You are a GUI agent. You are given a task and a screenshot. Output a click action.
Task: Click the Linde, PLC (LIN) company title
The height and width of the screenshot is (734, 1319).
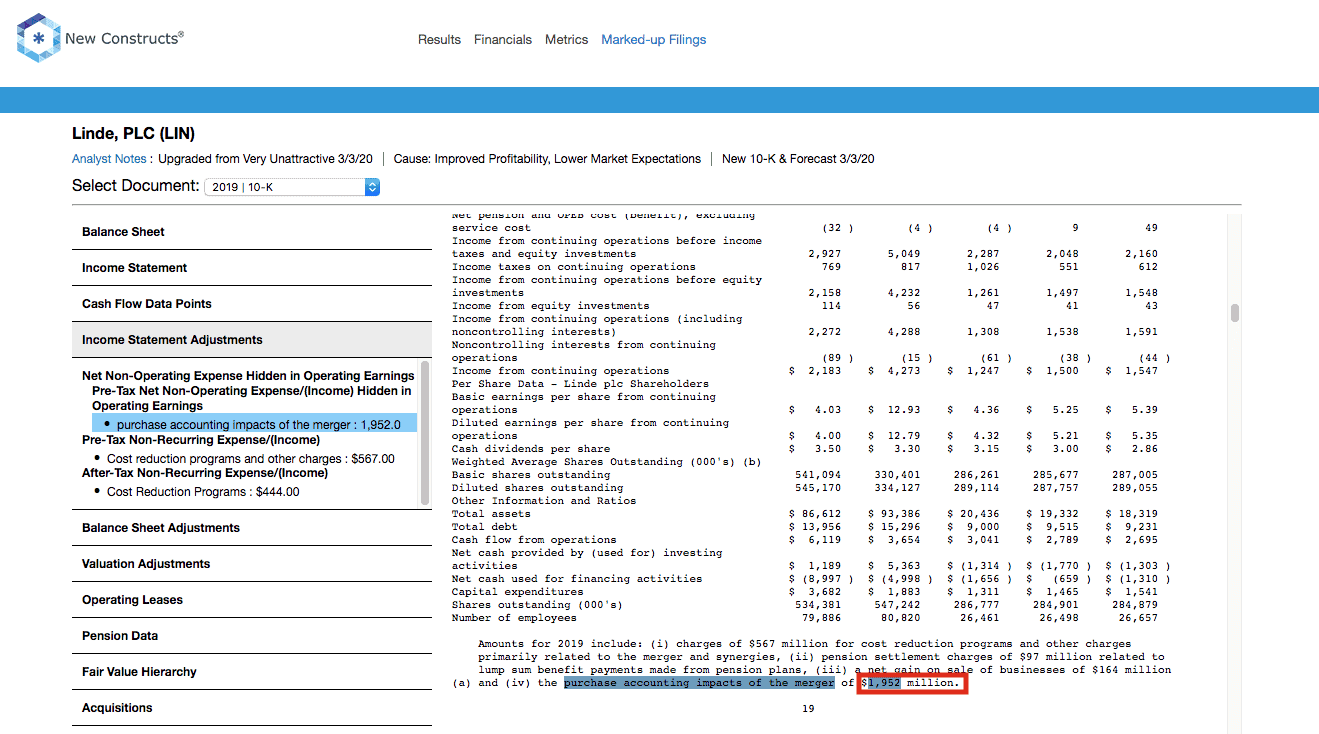pos(133,134)
